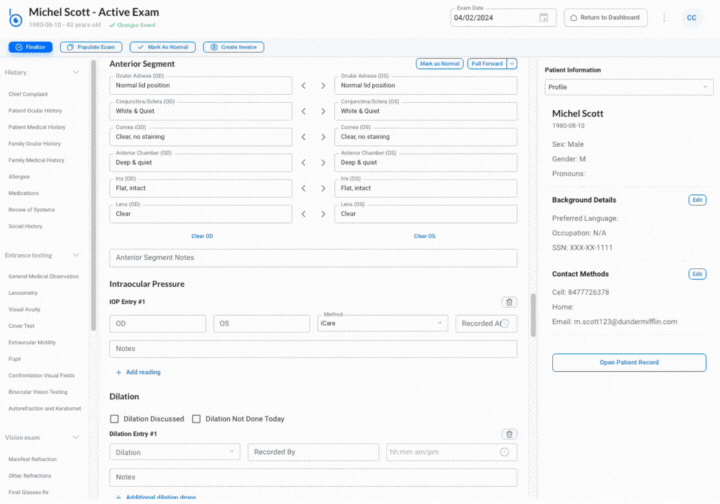Go to Pupil in sidebar
Viewport: 720px width, 504px height.
pos(15,359)
